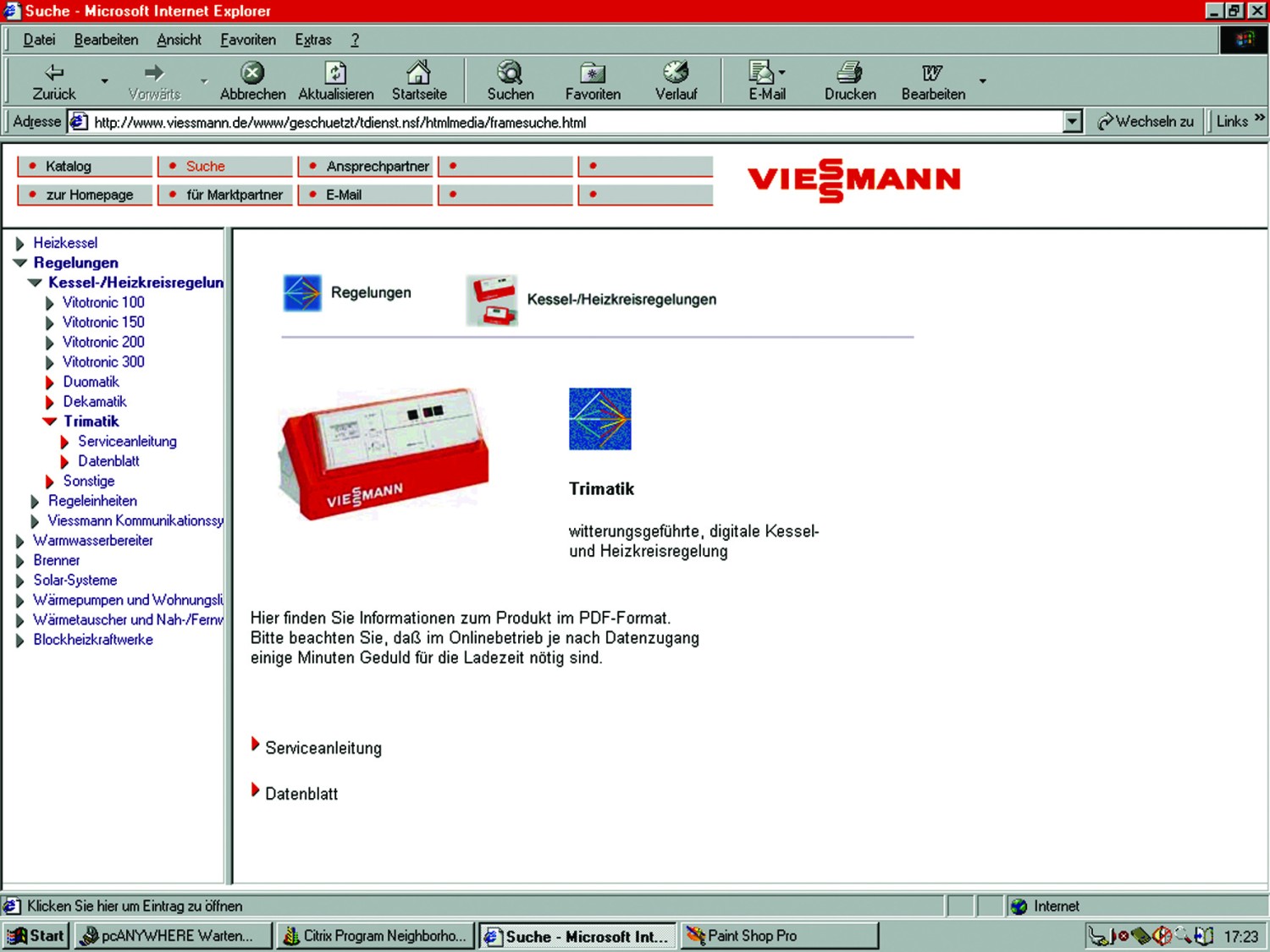The image size is (1270, 952).
Task: Expand the Warmwasserbereiter node
Action: tap(20, 541)
